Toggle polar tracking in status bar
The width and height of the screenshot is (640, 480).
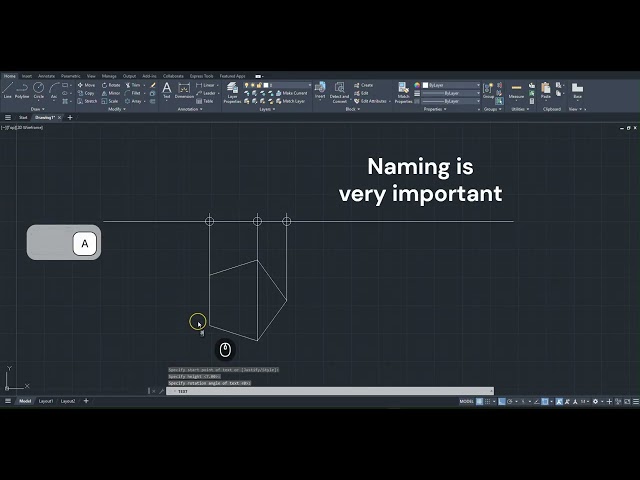510,402
